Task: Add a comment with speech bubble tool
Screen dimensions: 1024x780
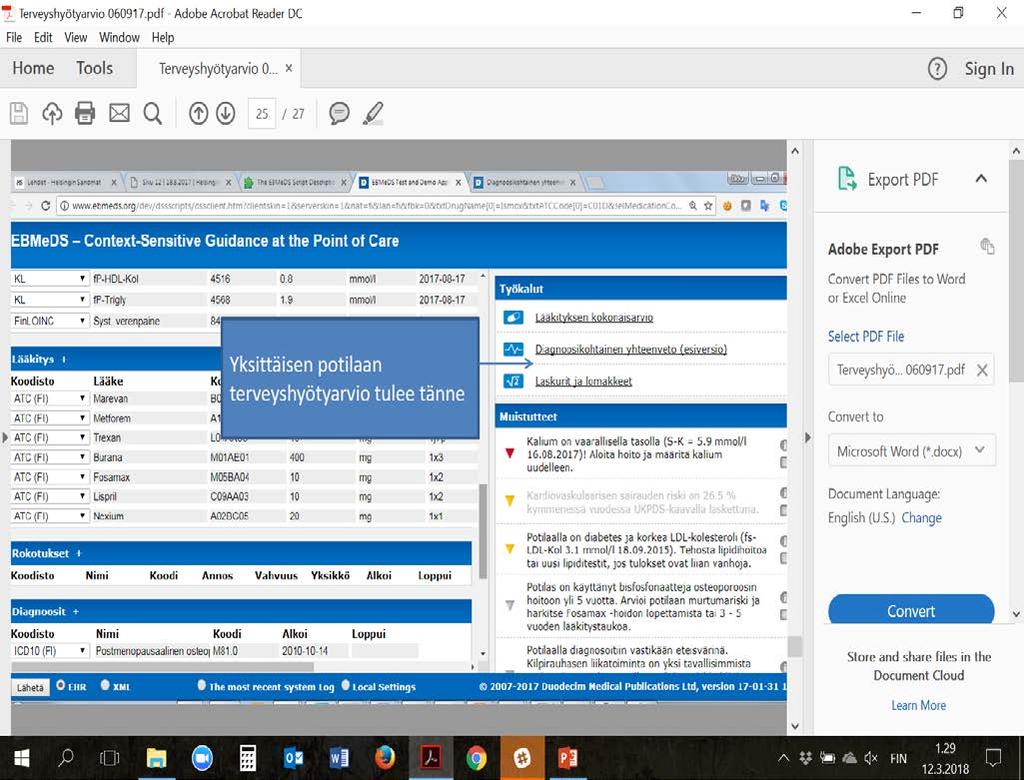Action: click(x=339, y=114)
